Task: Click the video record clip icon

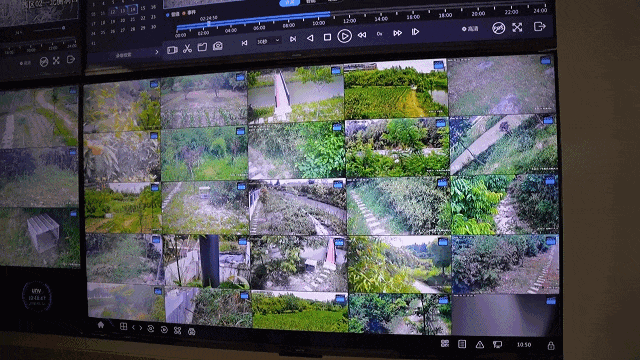Action: tap(172, 50)
